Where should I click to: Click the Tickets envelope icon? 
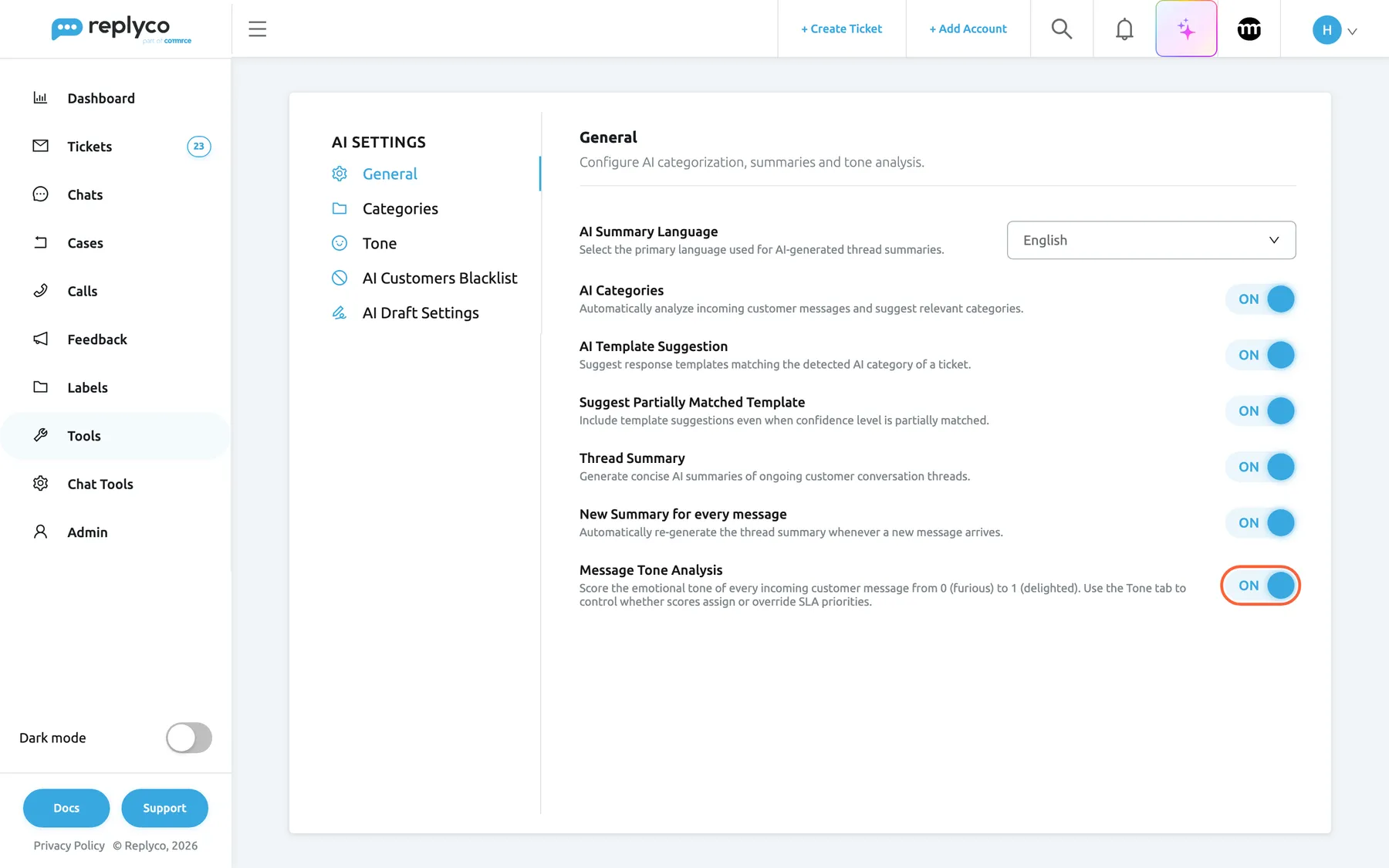(x=40, y=146)
